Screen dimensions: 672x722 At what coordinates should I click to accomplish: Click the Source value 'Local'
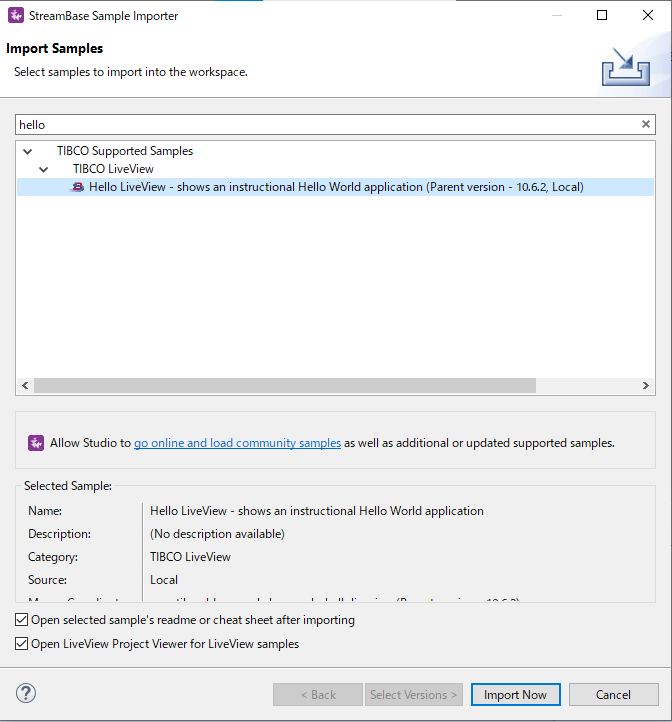(164, 580)
